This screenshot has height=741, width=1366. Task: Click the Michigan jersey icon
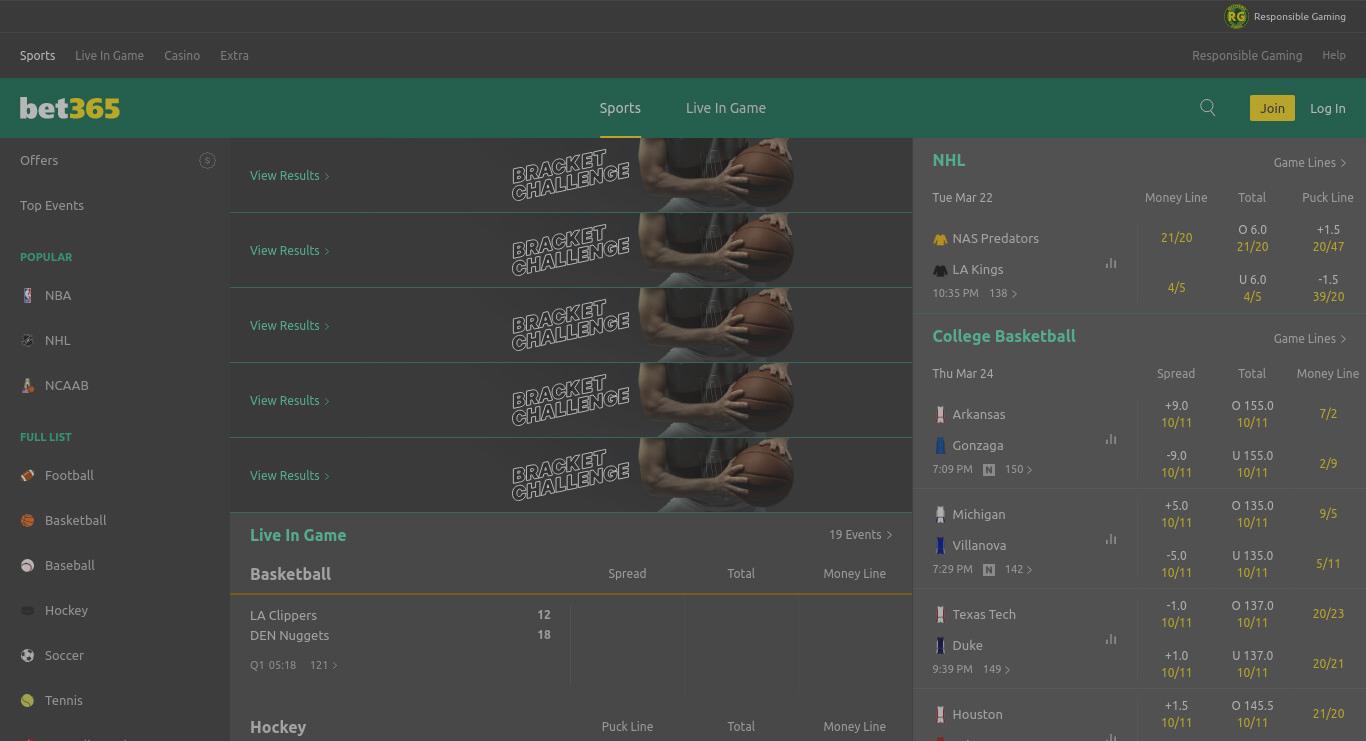940,514
